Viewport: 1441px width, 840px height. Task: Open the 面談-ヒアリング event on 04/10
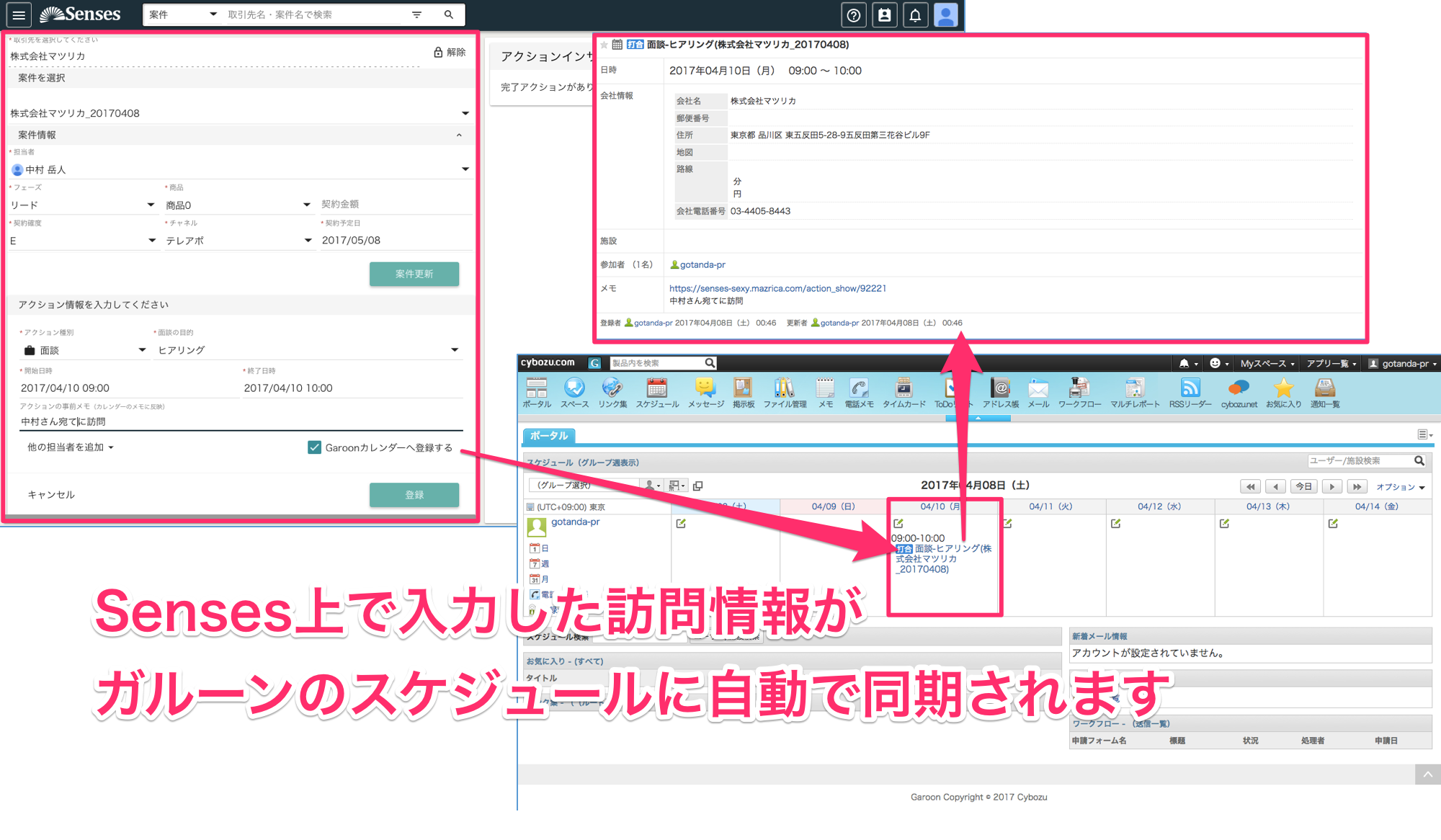coord(943,558)
